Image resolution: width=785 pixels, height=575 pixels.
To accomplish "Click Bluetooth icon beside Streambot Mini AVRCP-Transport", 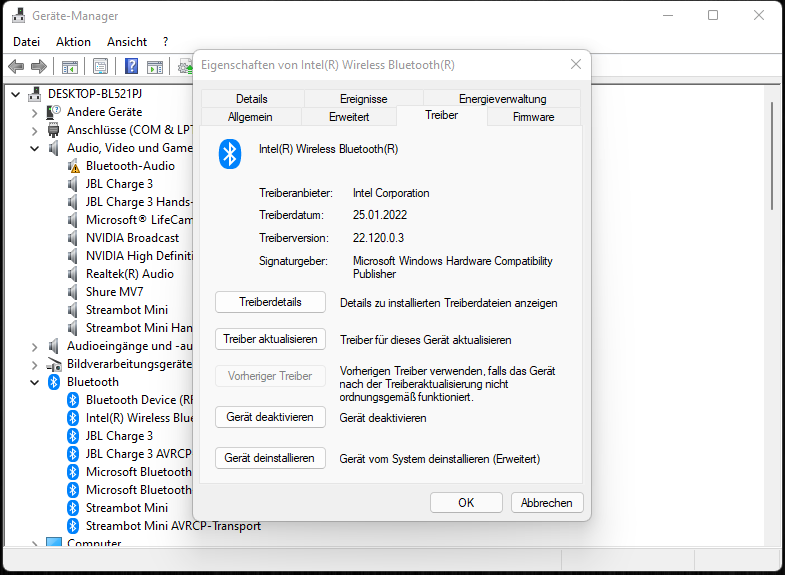I will [x=73, y=526].
